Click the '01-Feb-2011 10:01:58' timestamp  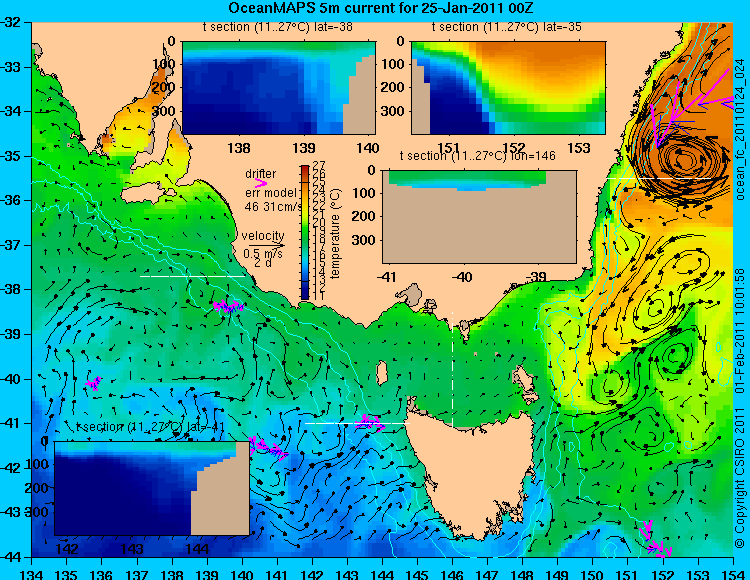740,333
